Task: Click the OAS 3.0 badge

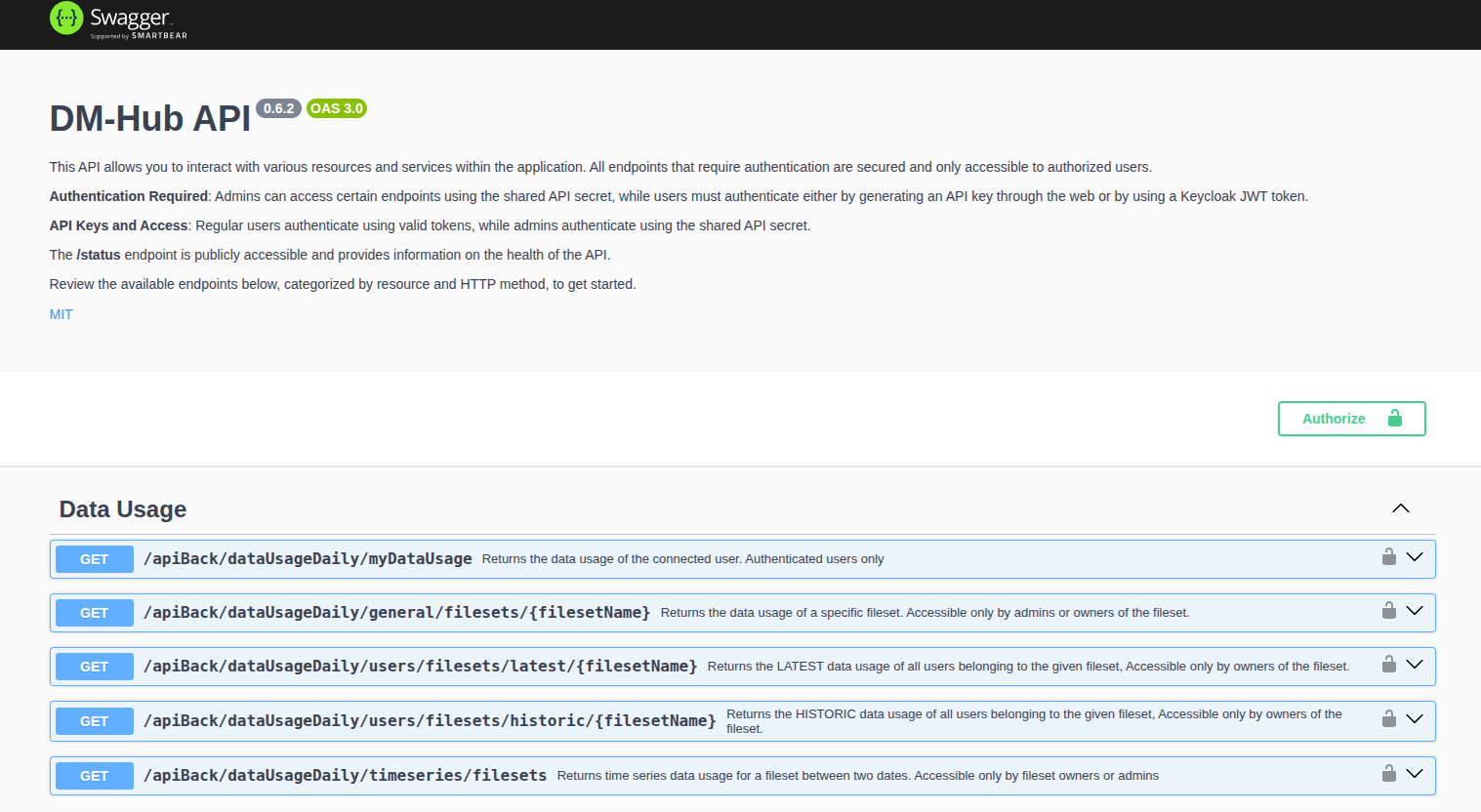Action: 337,108
